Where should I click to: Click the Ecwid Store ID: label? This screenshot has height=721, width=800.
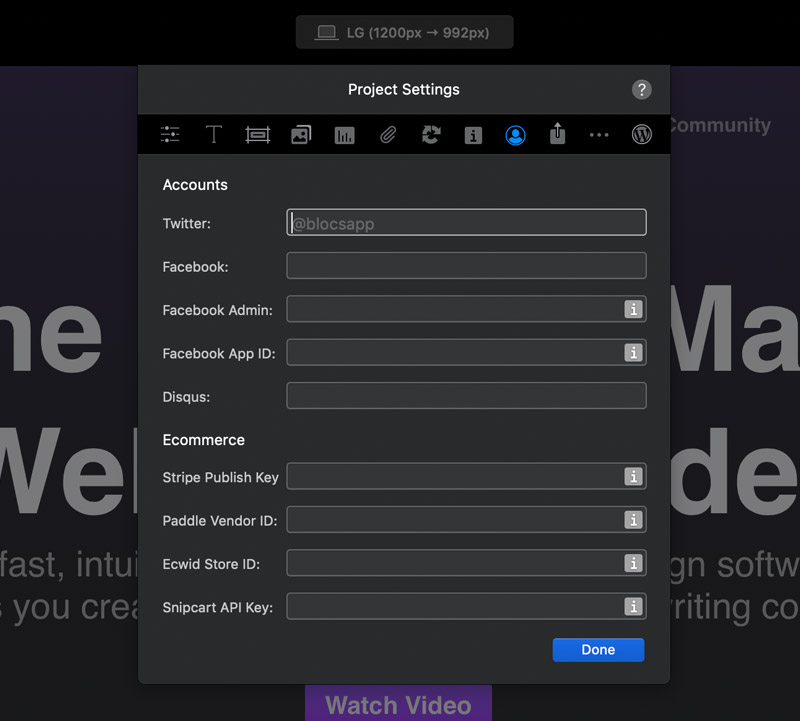(x=211, y=564)
